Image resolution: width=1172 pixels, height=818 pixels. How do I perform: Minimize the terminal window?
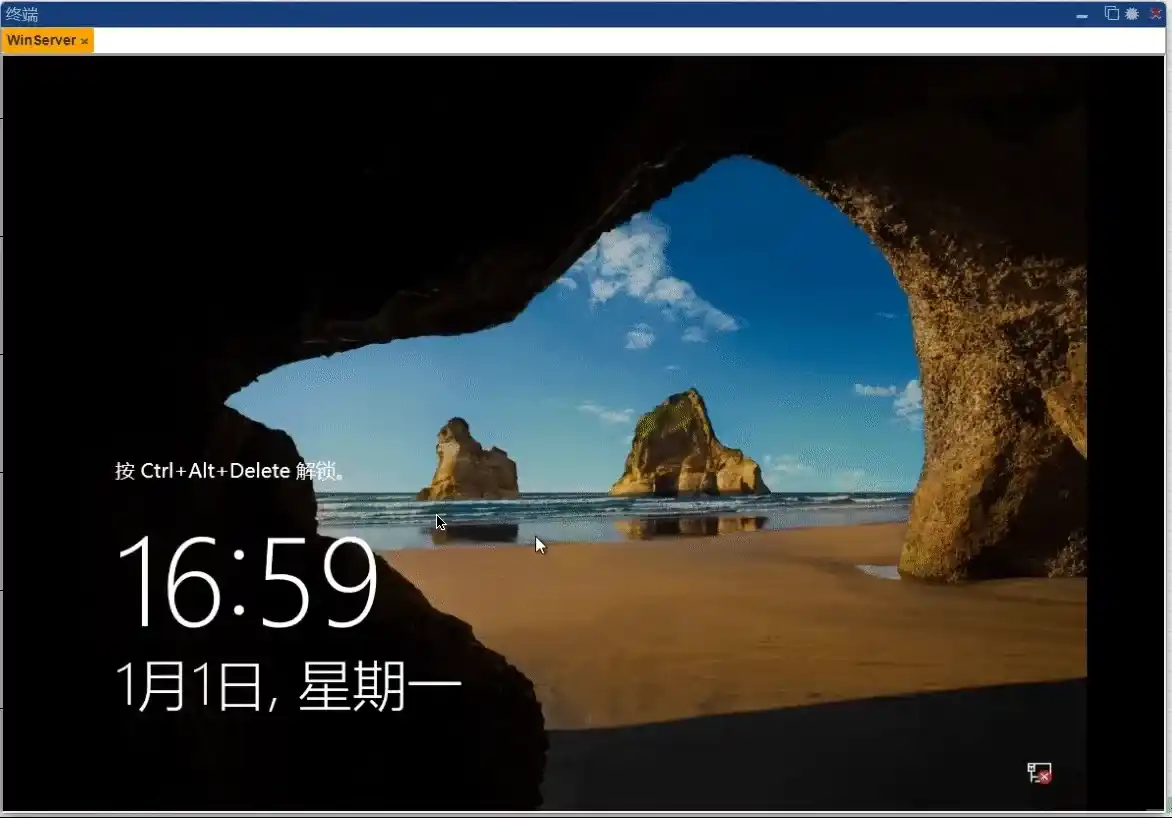1082,15
